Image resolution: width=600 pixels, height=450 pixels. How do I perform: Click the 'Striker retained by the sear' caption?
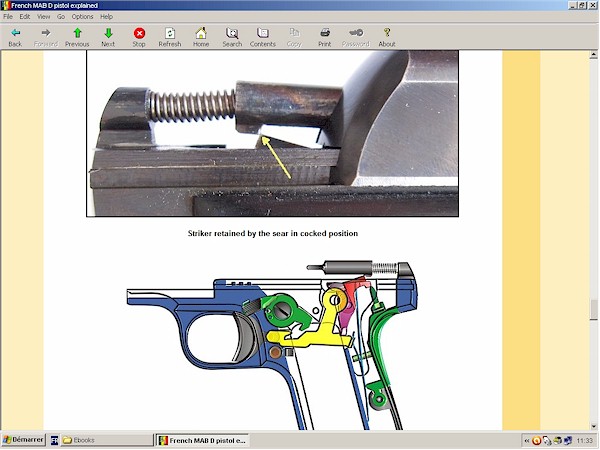(273, 233)
